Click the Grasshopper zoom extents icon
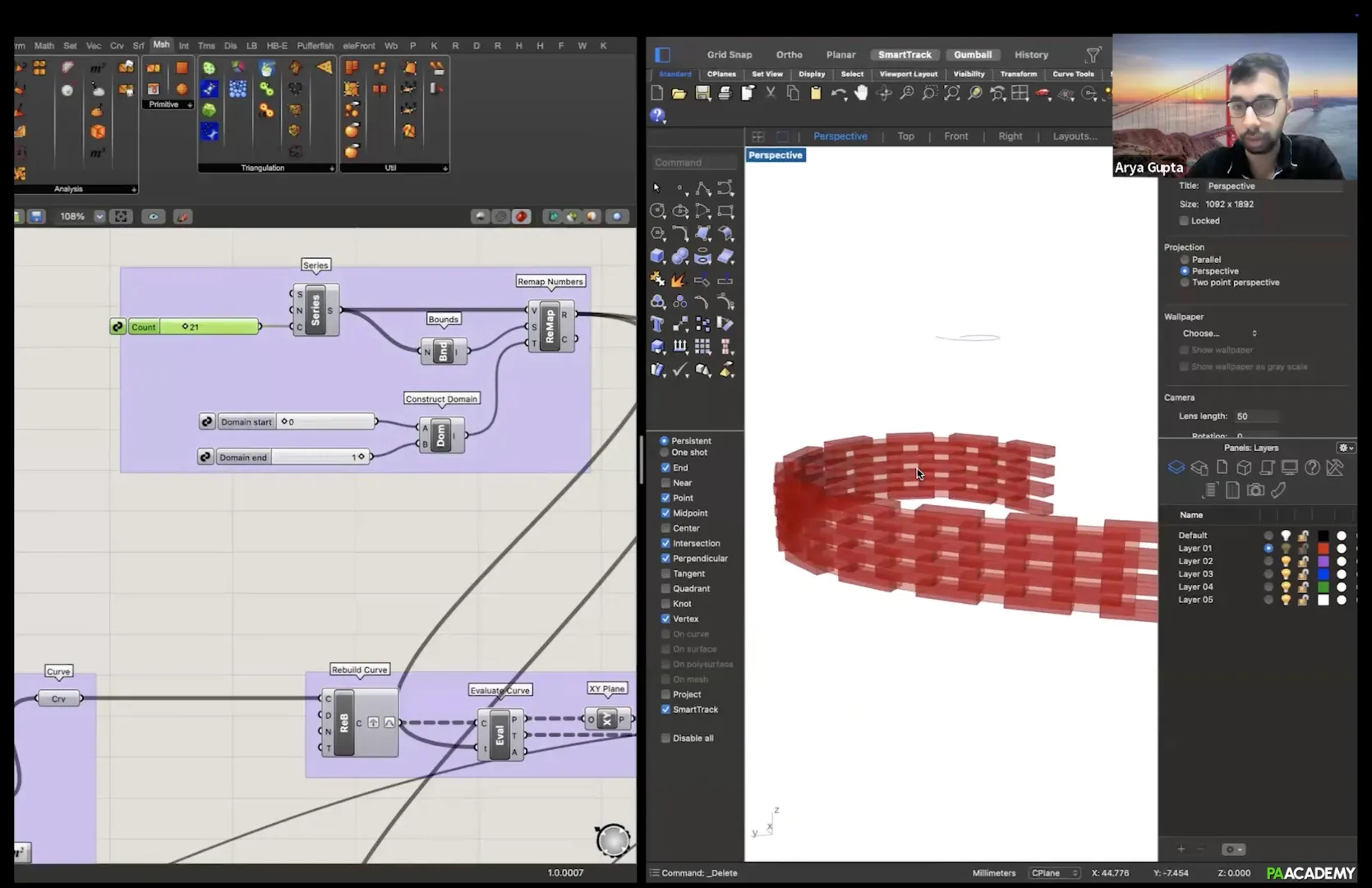The height and width of the screenshot is (888, 1372). pyautogui.click(x=121, y=217)
